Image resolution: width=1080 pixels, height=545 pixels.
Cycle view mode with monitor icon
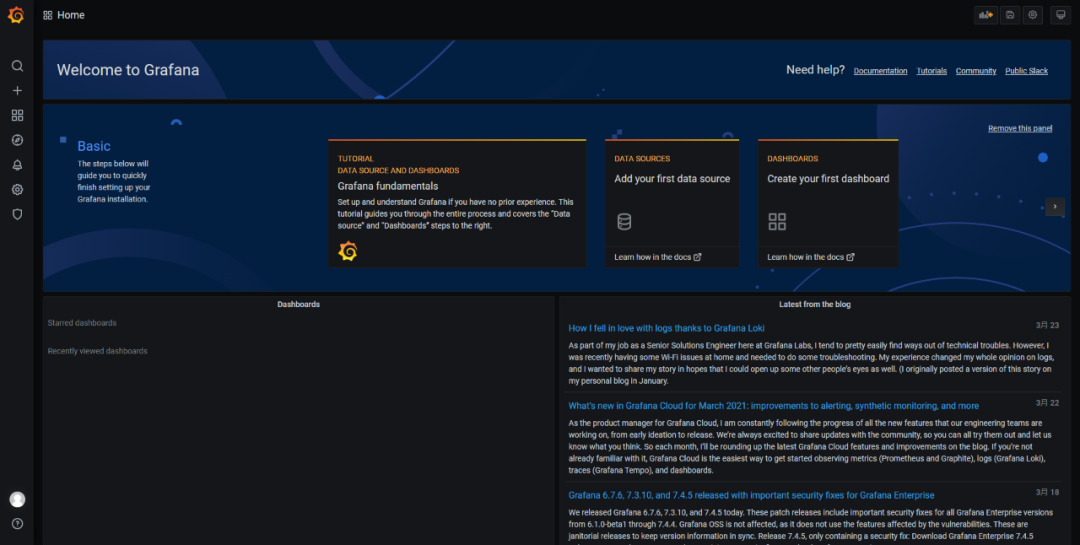pyautogui.click(x=1061, y=14)
